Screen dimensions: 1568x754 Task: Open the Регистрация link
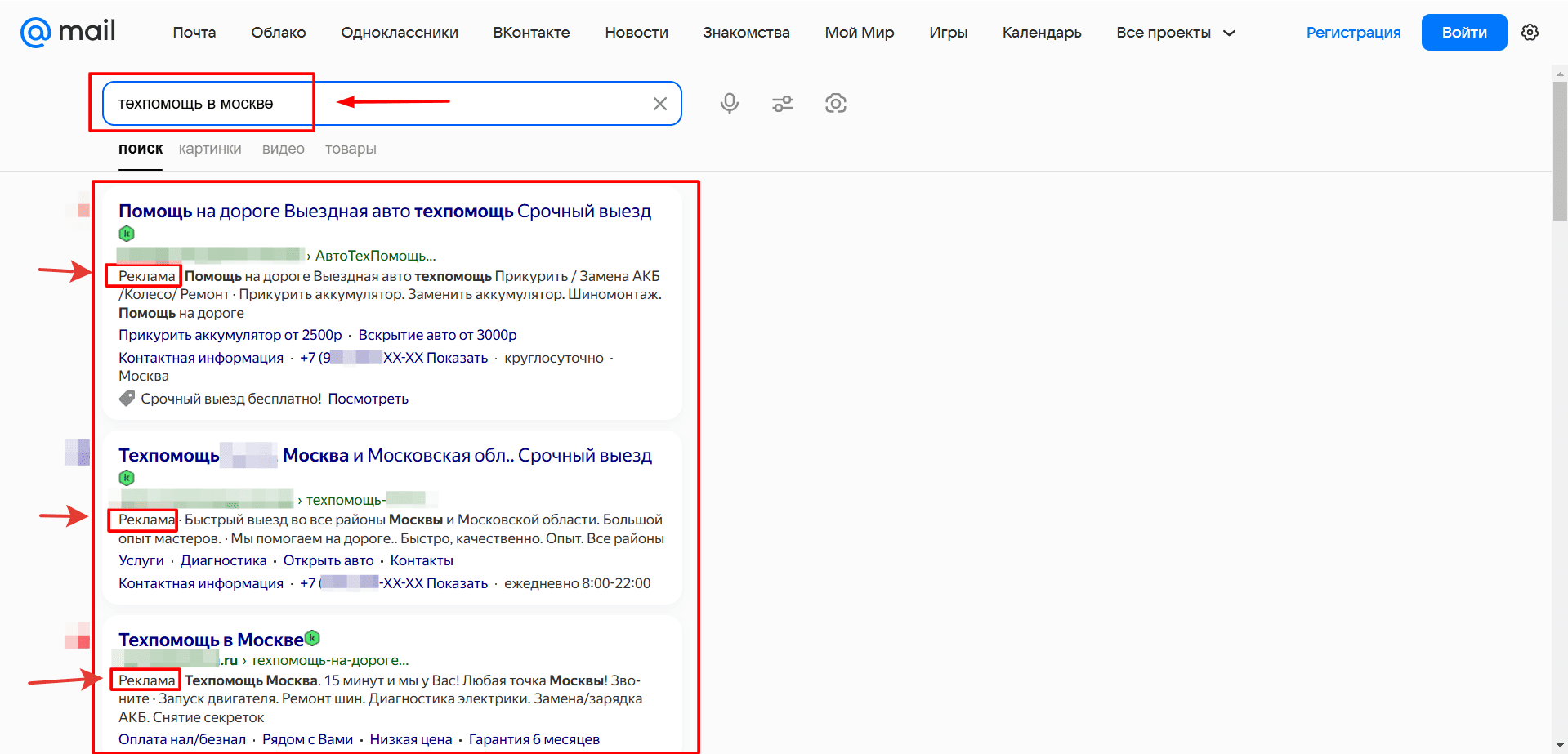(x=1353, y=33)
